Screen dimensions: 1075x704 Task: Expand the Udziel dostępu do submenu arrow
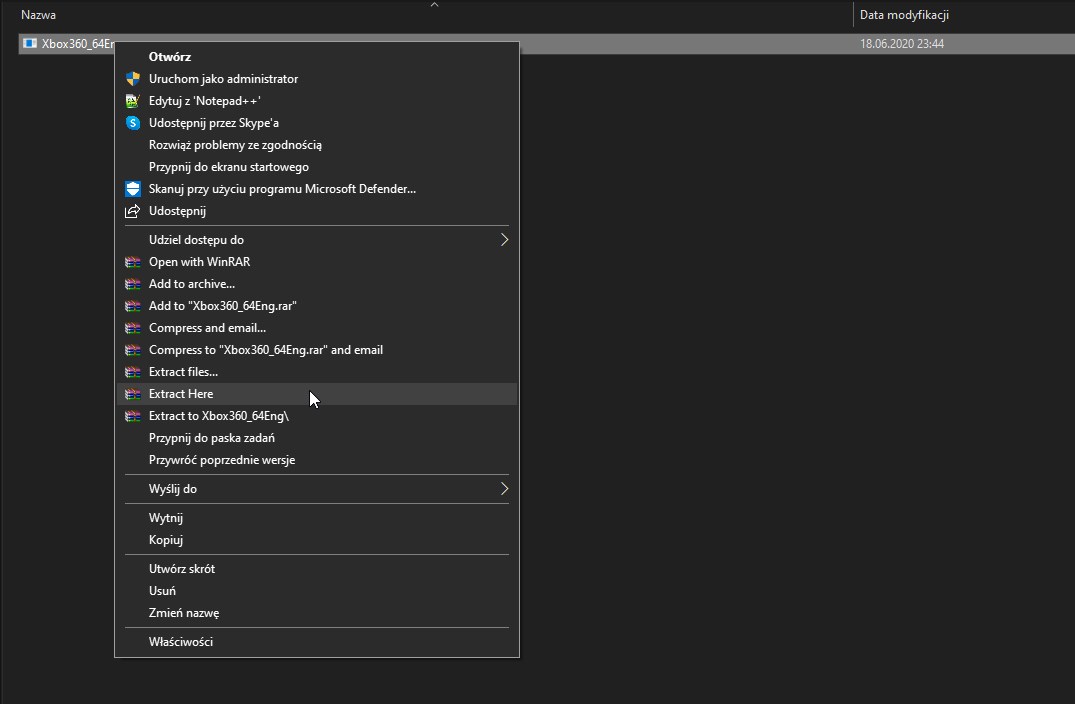click(x=504, y=239)
